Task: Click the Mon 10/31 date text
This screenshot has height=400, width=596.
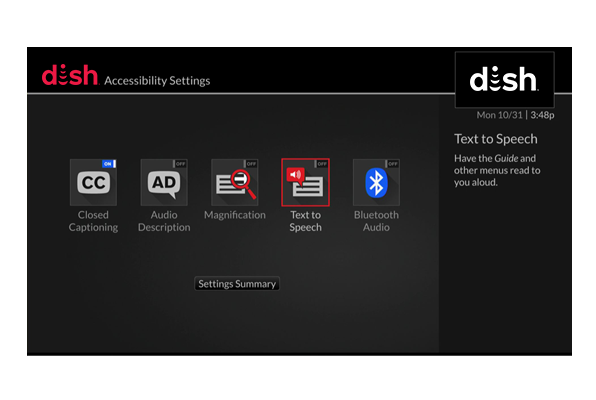Action: pos(499,115)
